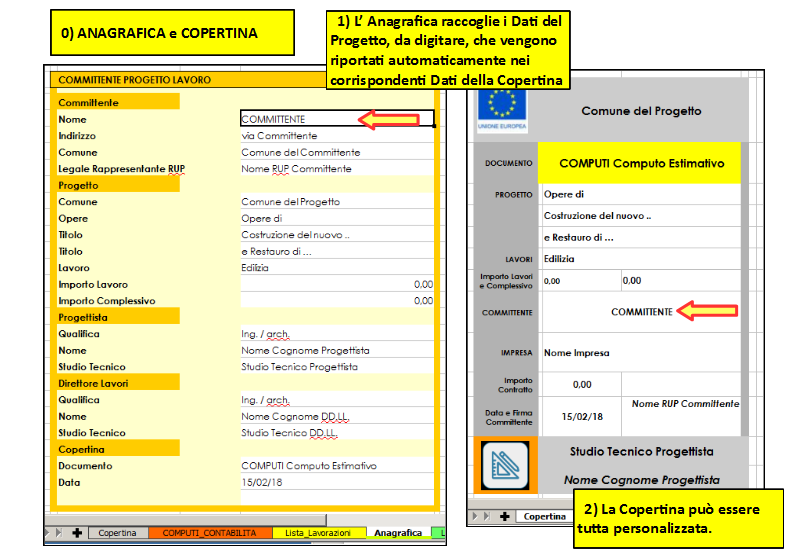Click the orange 'Copertina' section header
The image size is (793, 559).
tap(118, 449)
